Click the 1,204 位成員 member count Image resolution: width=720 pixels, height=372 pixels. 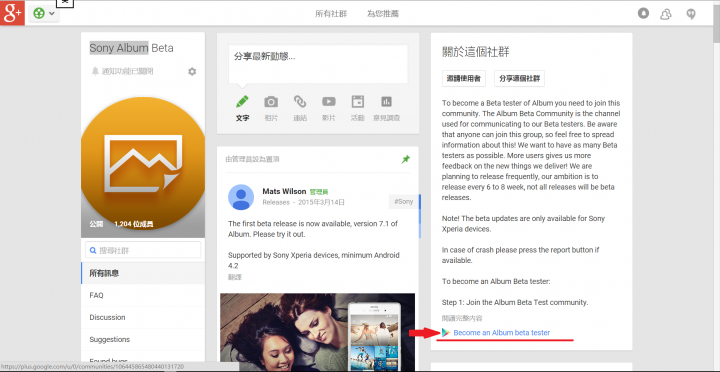coord(134,224)
